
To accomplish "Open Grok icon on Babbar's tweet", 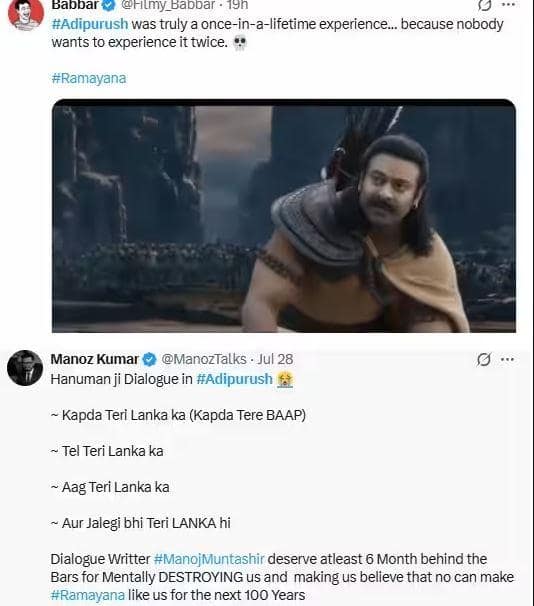I will pyautogui.click(x=484, y=5).
